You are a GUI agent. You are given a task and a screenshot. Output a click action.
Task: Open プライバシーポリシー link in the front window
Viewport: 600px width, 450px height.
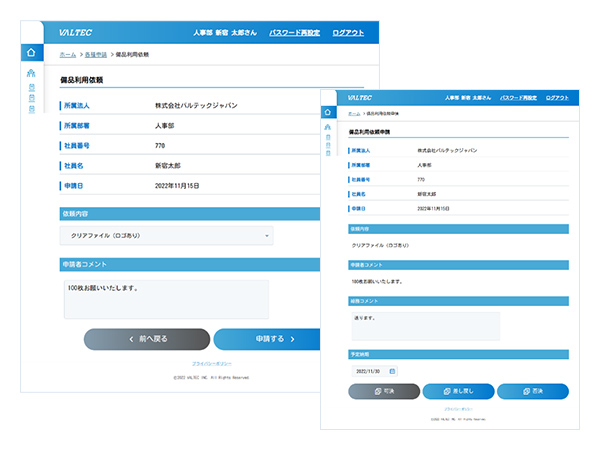pos(458,409)
